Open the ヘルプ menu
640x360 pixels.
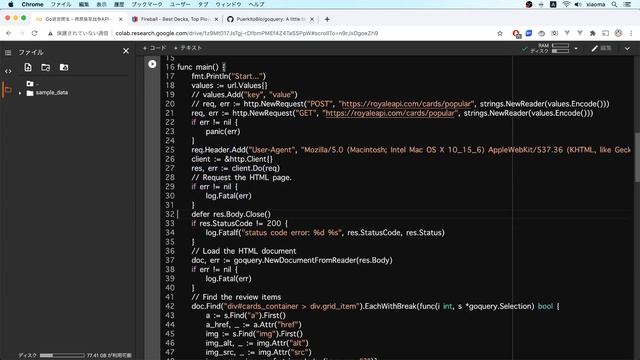pyautogui.click(x=256, y=4)
